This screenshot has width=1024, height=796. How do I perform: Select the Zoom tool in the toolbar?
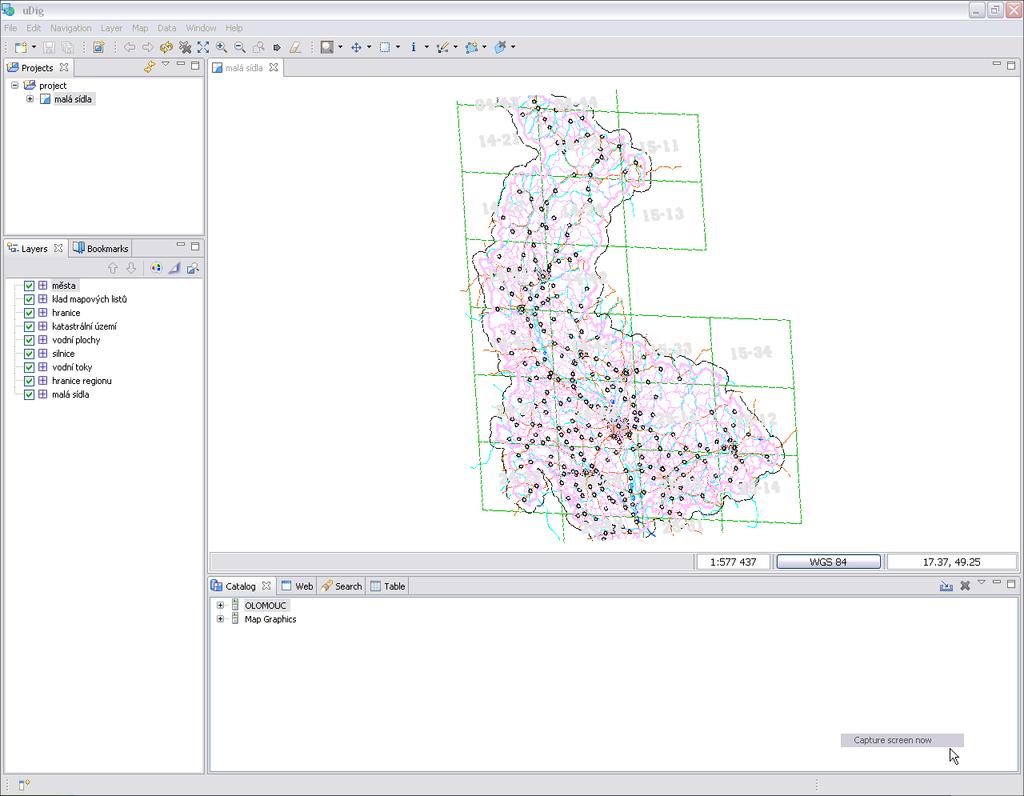click(327, 47)
